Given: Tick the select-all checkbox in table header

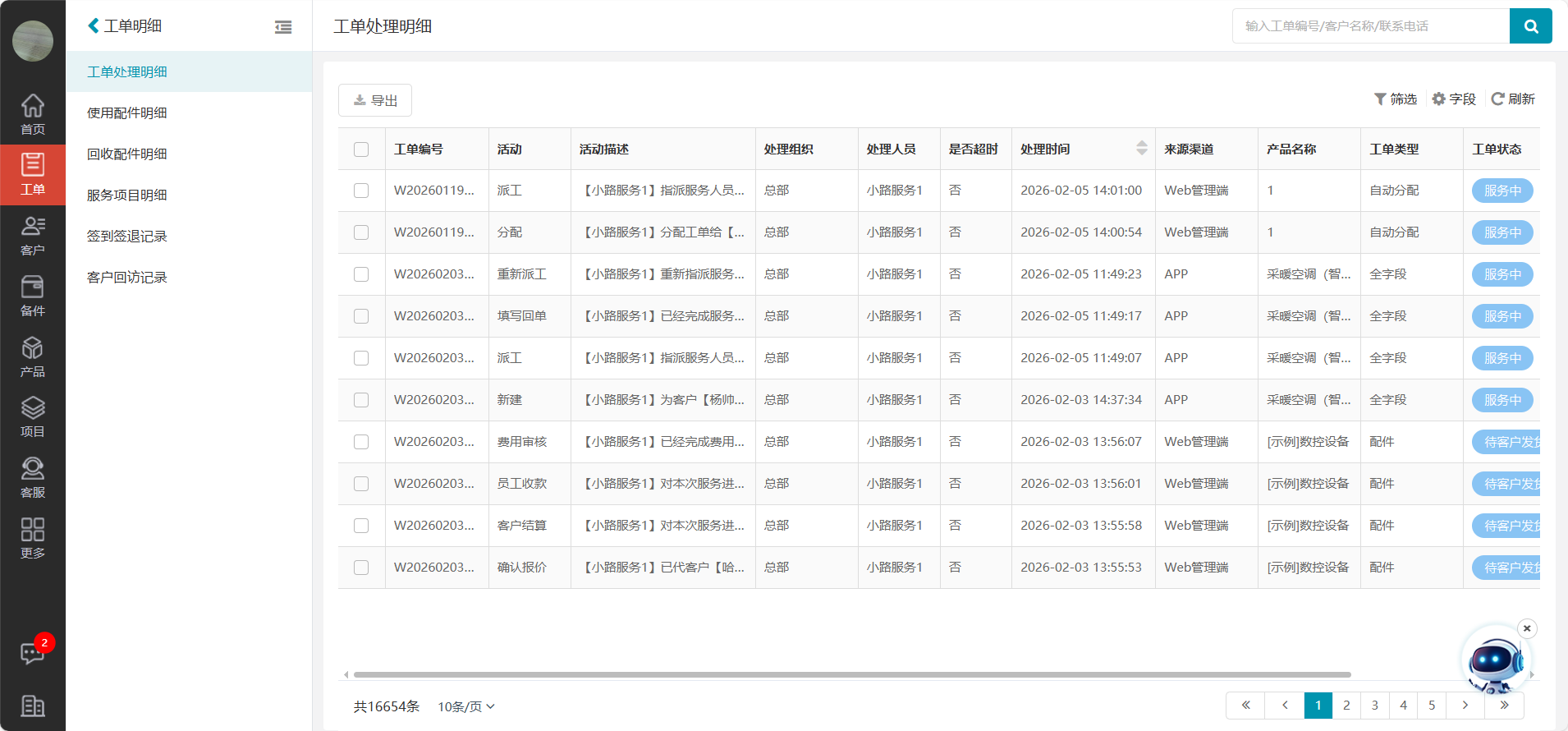Looking at the screenshot, I should [x=361, y=149].
